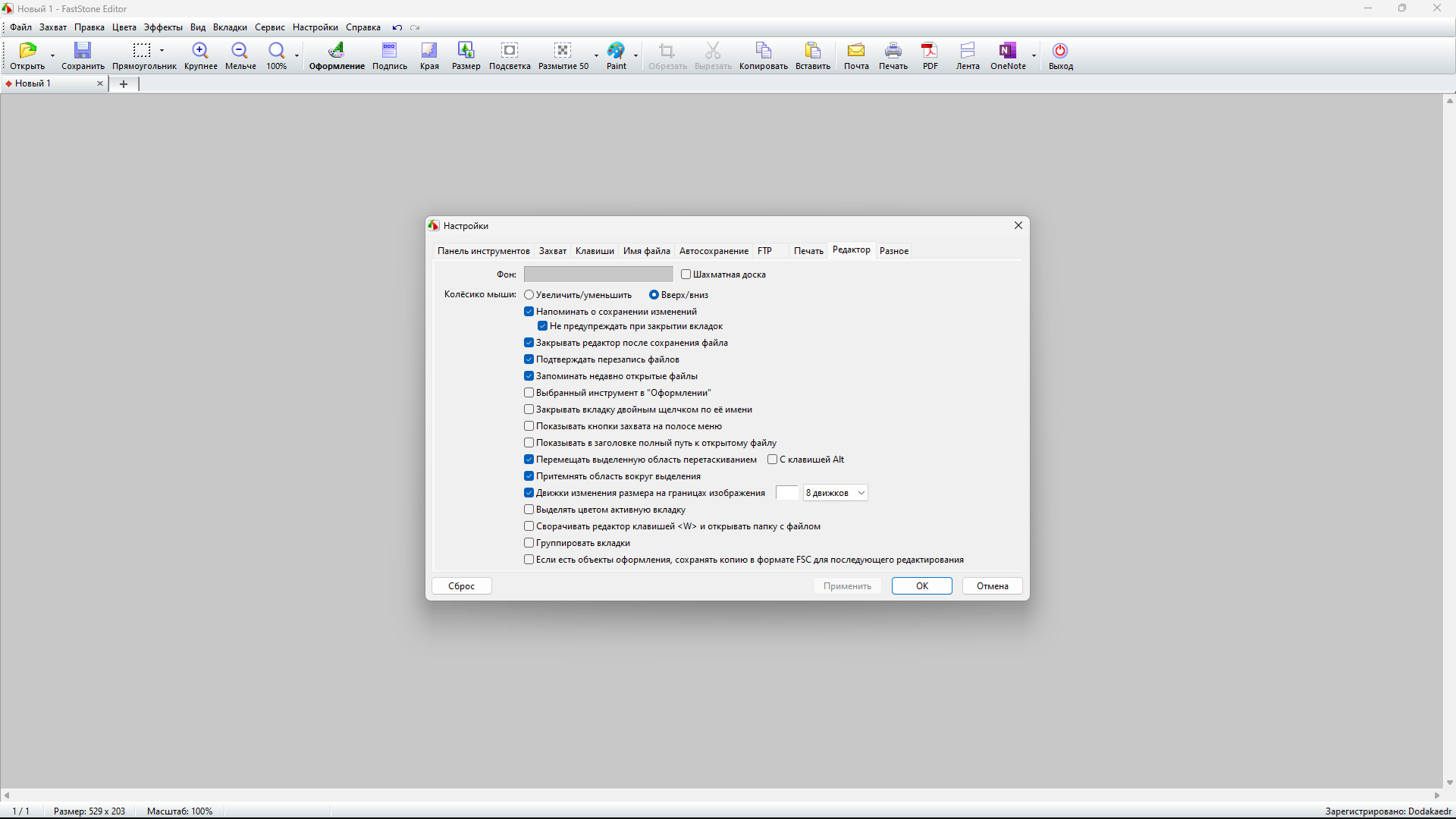Click the Крупнее zoom in icon
The image size is (1456, 819).
tap(200, 52)
